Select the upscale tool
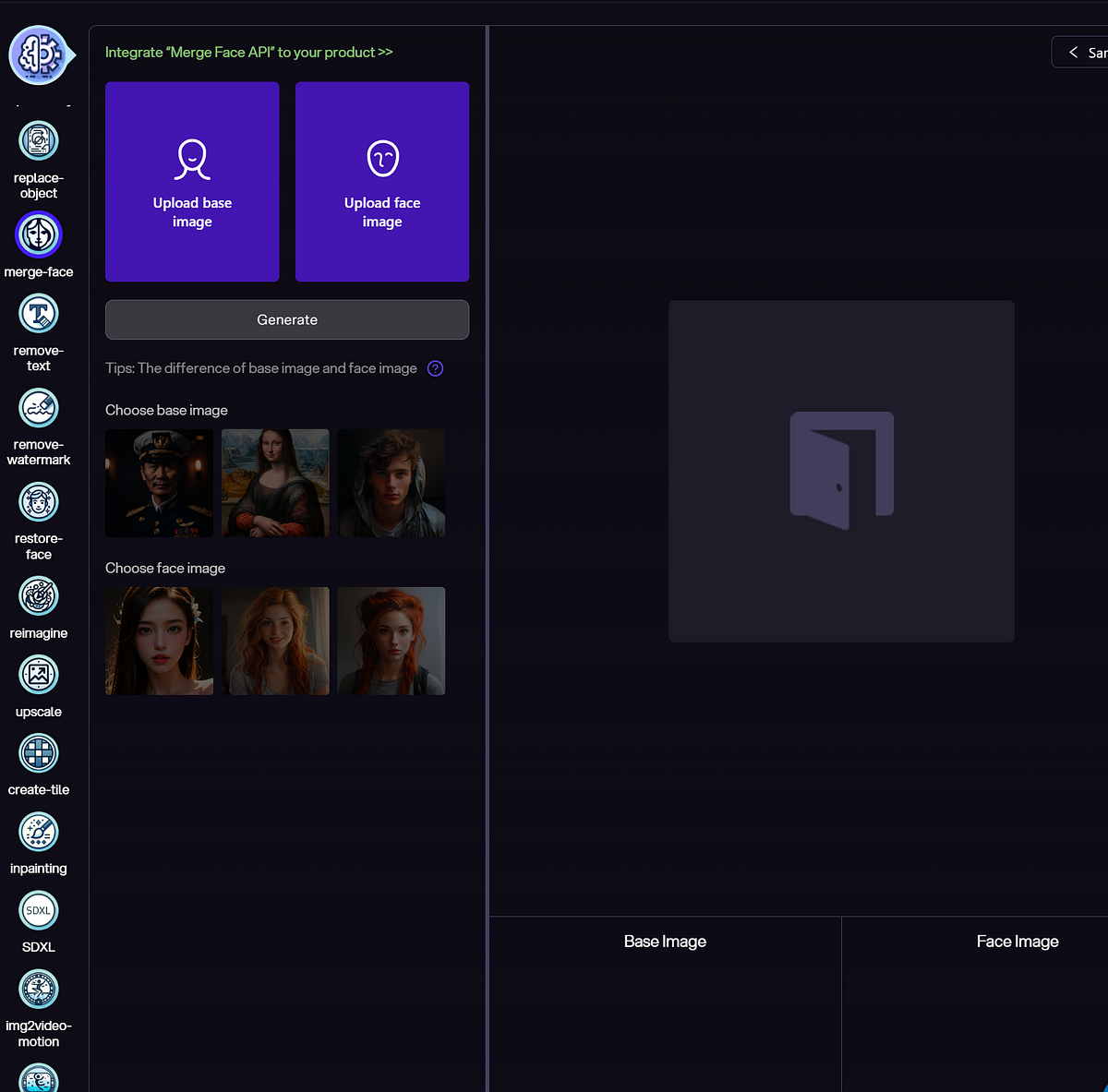1108x1092 pixels. [x=39, y=675]
